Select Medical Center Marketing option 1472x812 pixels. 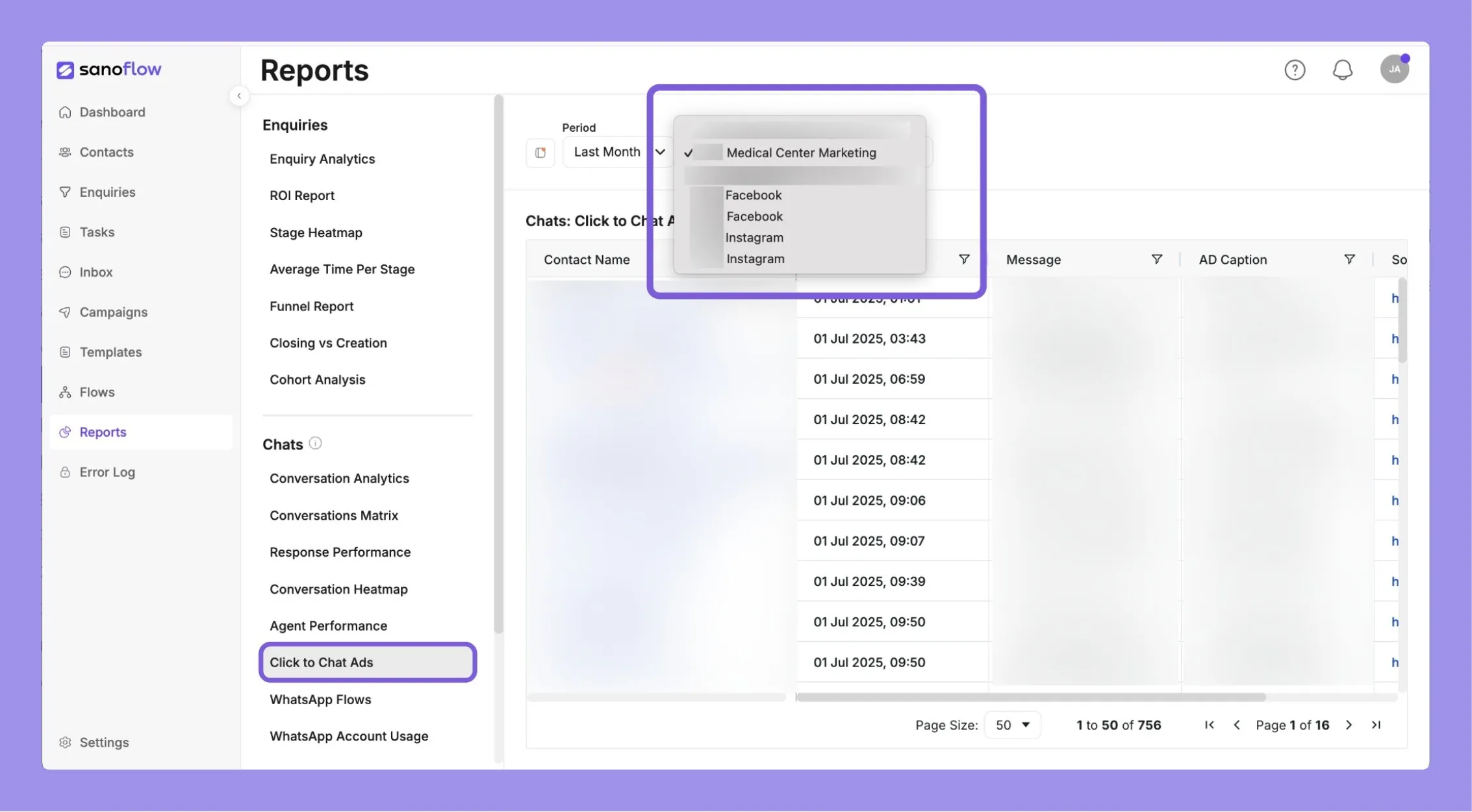tap(800, 153)
